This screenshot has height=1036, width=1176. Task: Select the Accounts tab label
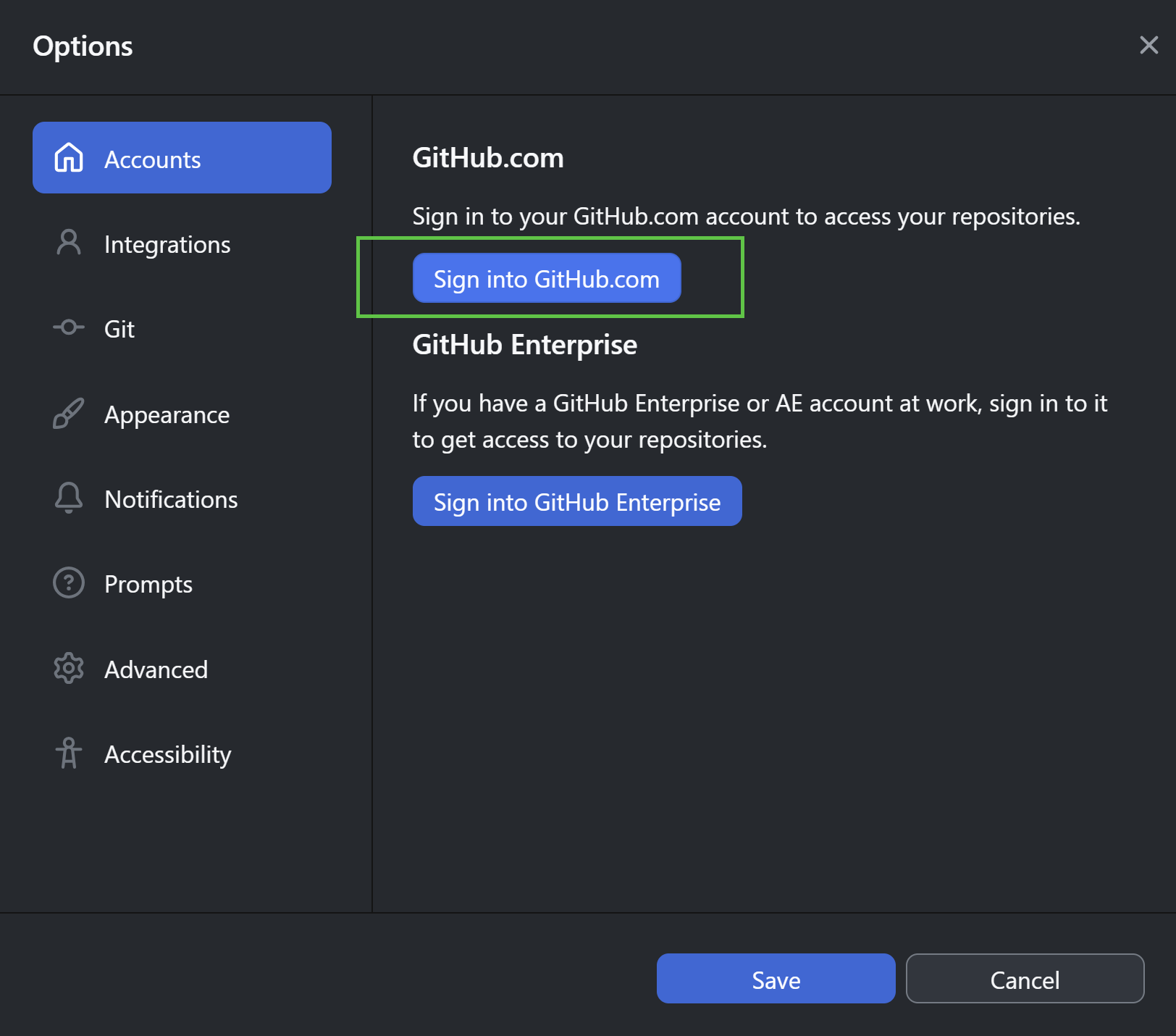153,159
